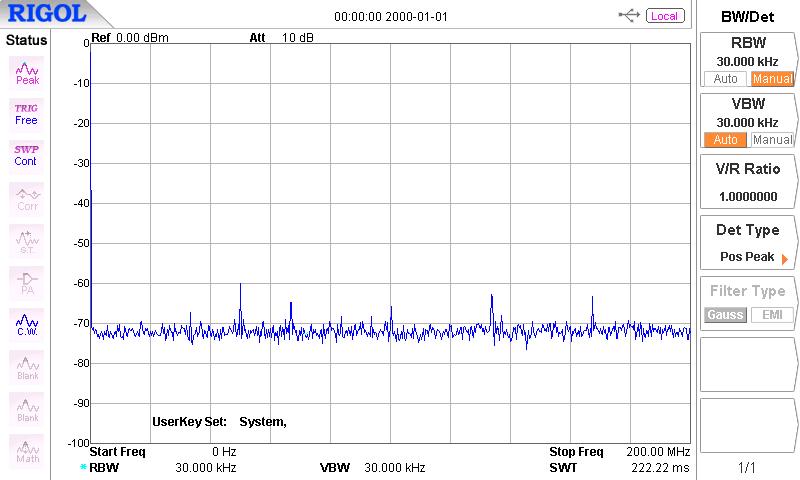Click the SWP Cont sweep icon
The image size is (800, 480).
26,155
